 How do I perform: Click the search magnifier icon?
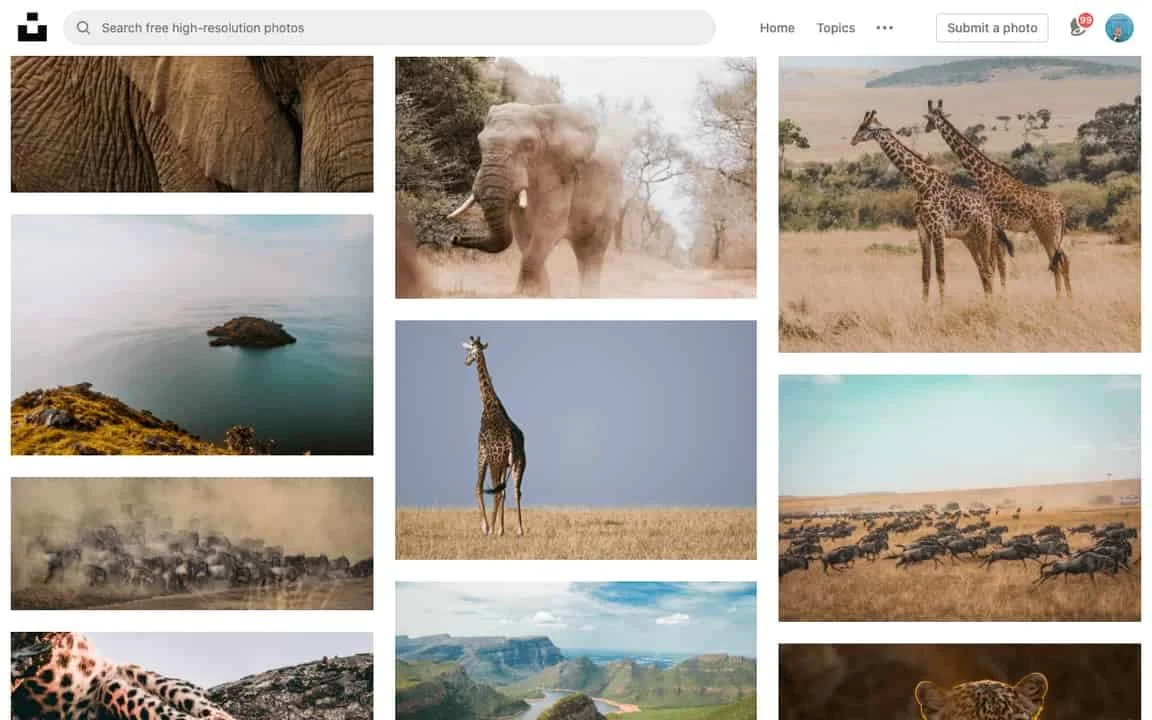coord(83,28)
